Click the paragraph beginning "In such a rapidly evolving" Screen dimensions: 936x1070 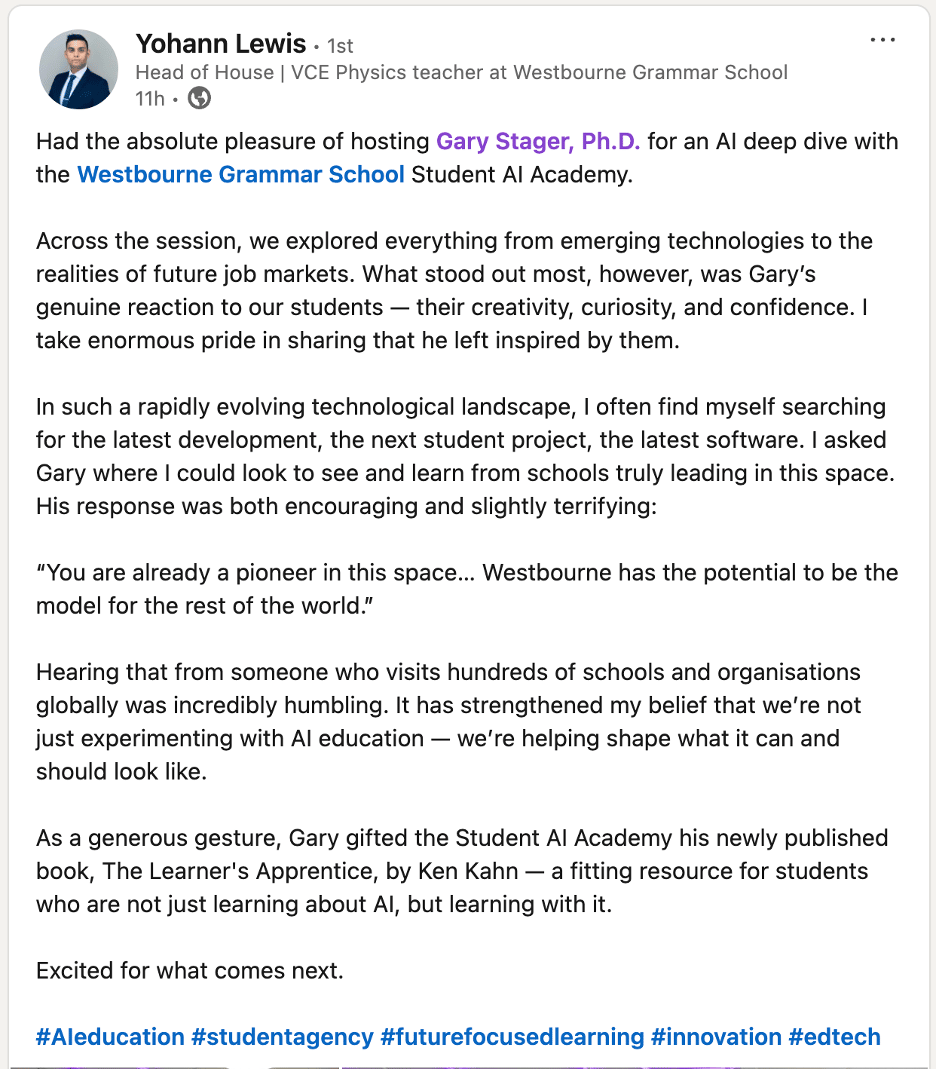tap(460, 456)
